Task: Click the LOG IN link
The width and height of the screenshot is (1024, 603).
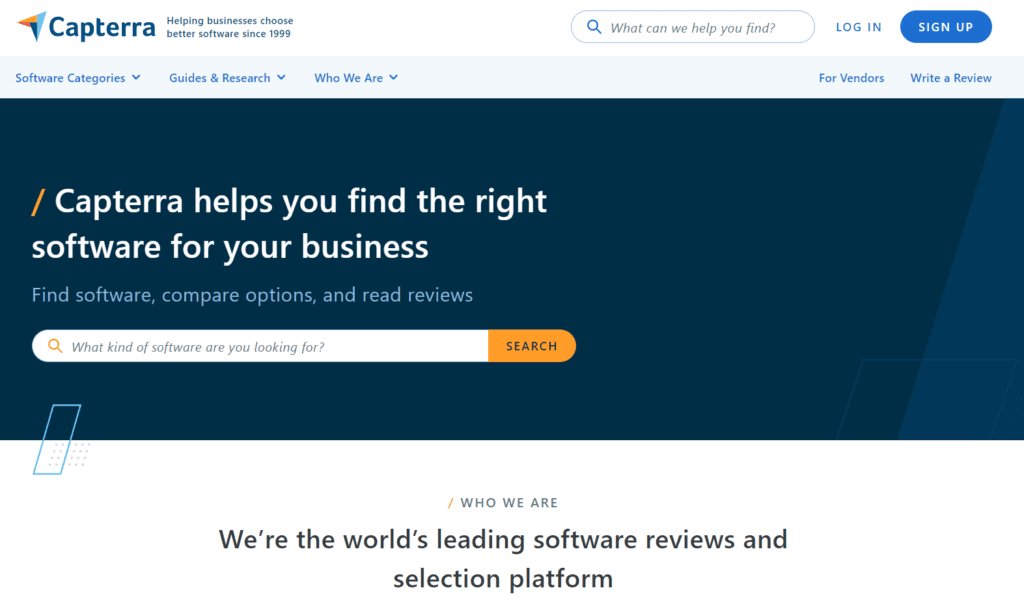Action: tap(858, 27)
